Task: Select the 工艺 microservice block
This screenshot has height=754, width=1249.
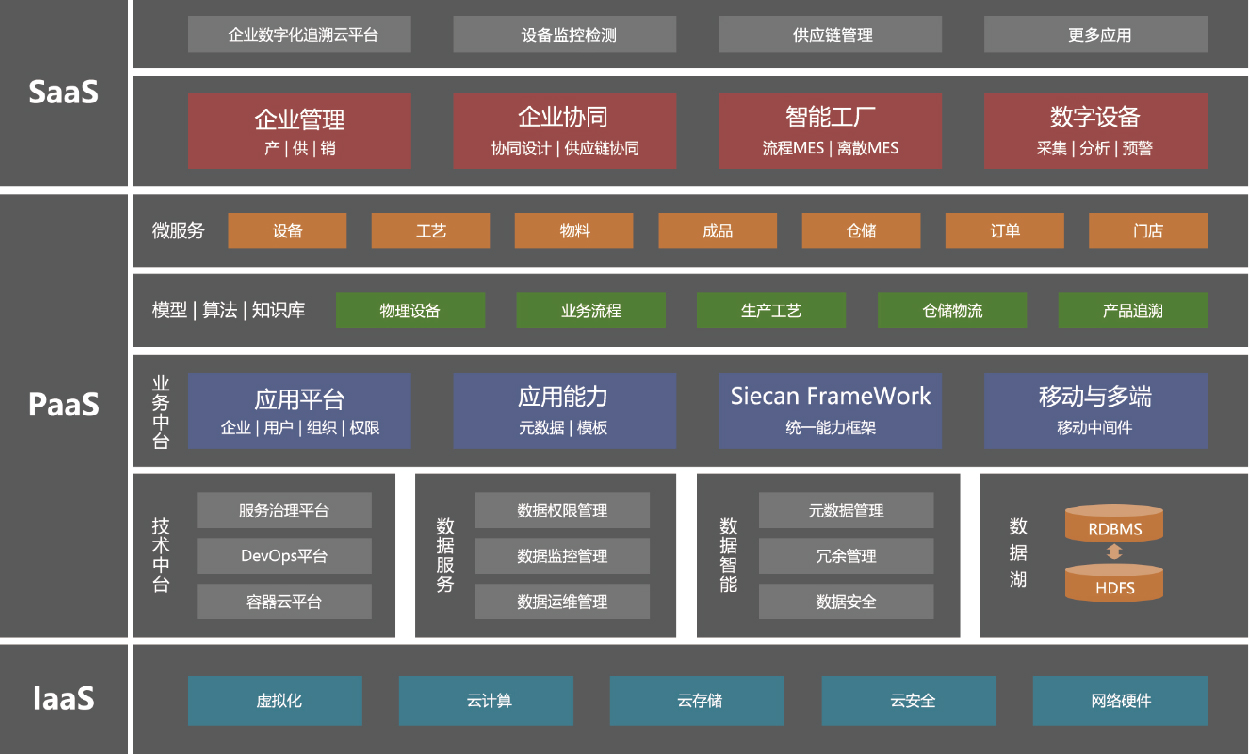Action: [x=431, y=231]
